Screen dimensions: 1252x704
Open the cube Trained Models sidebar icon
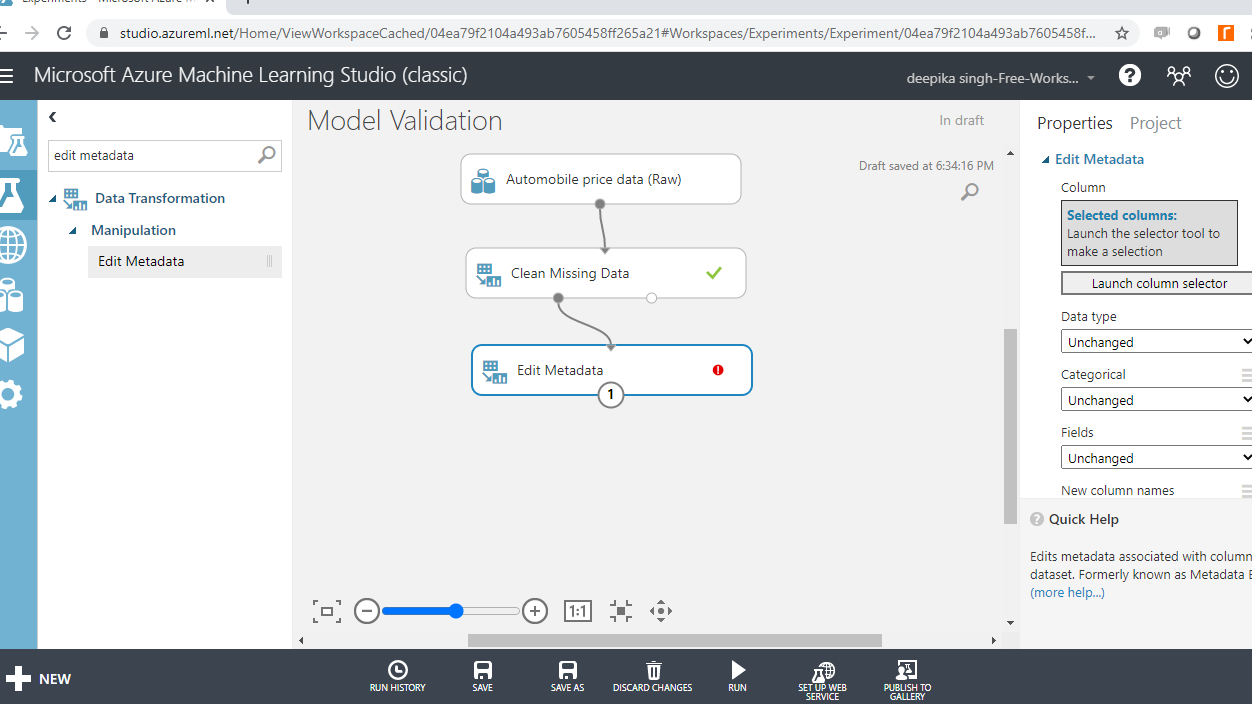point(11,346)
